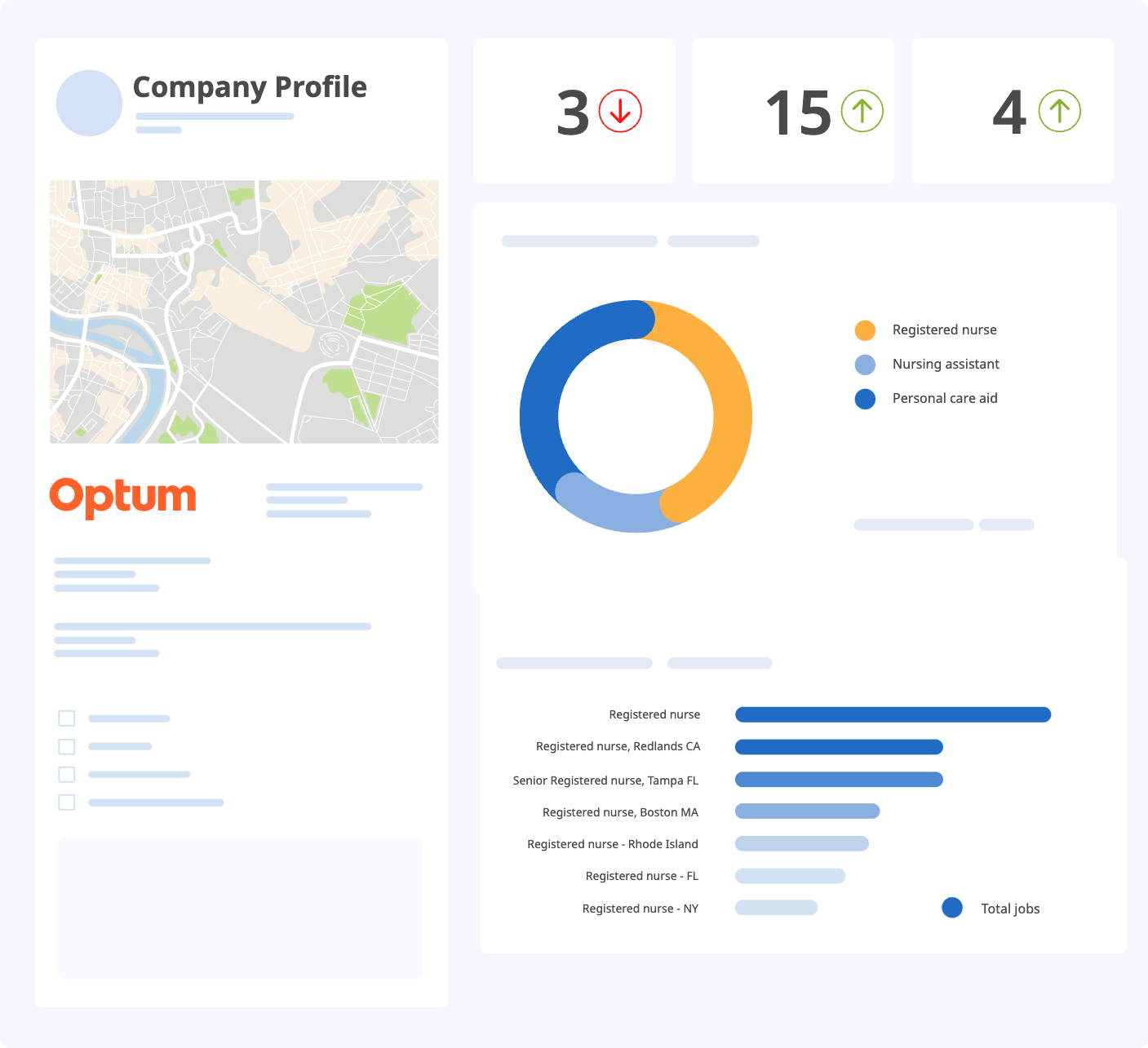The width and height of the screenshot is (1148, 1048).
Task: Click the red downward trend arrow icon
Action: pyautogui.click(x=619, y=110)
